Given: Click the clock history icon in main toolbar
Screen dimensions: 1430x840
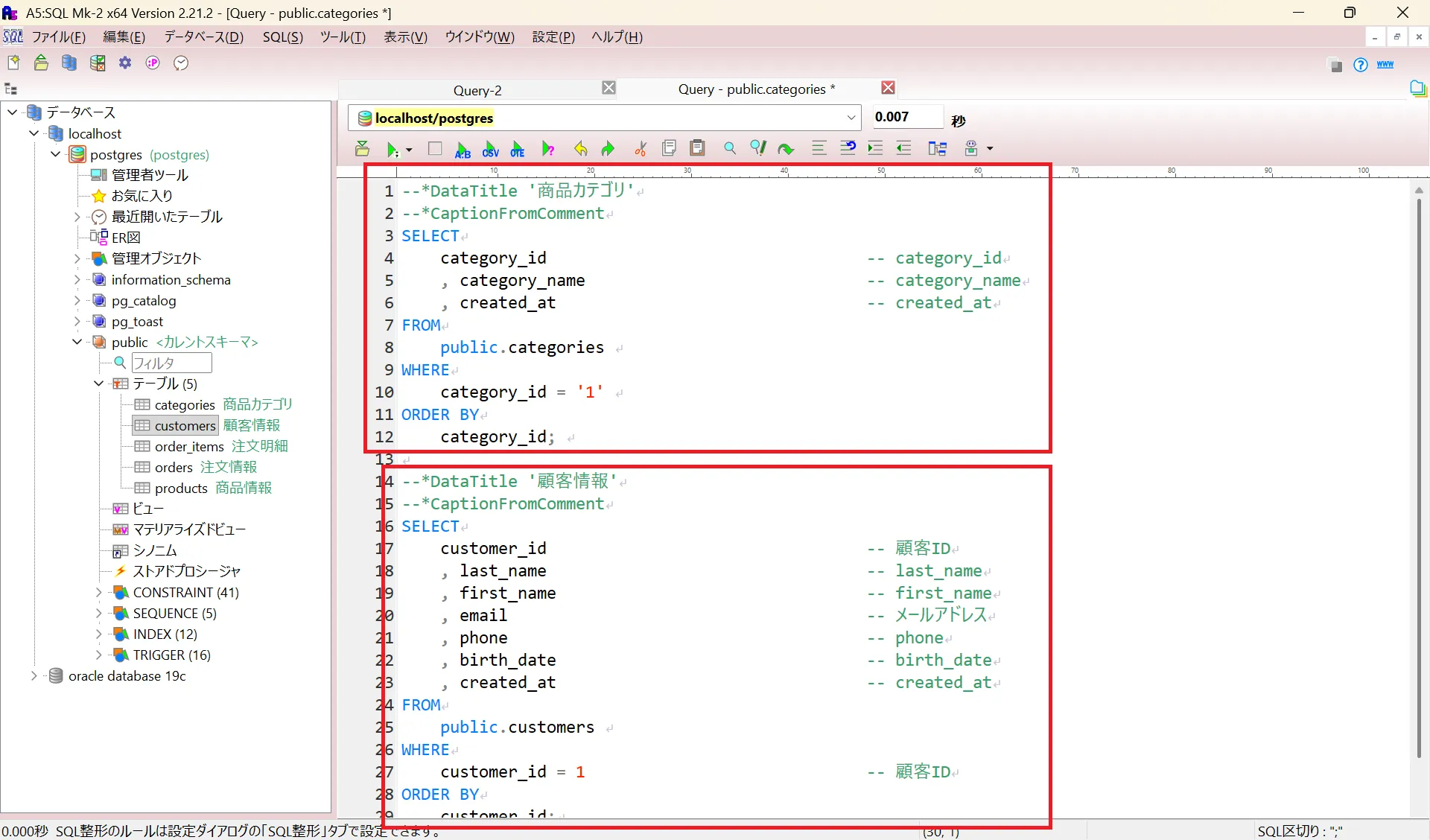Looking at the screenshot, I should 181,63.
